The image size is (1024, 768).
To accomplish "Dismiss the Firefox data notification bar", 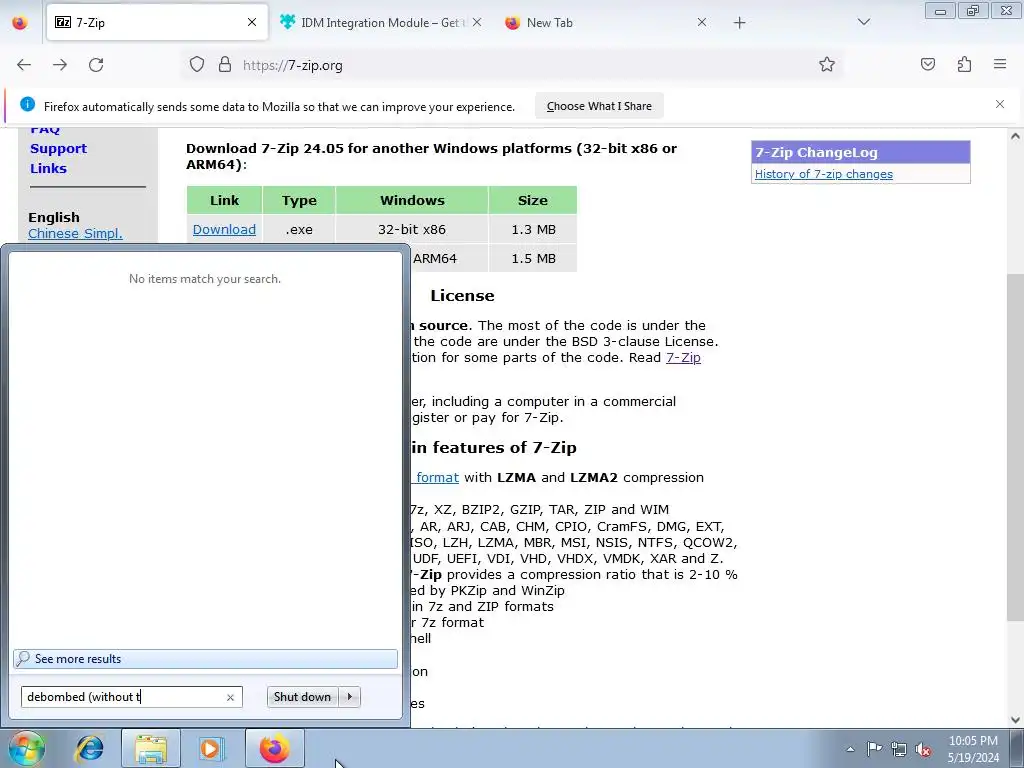I will (x=999, y=104).
